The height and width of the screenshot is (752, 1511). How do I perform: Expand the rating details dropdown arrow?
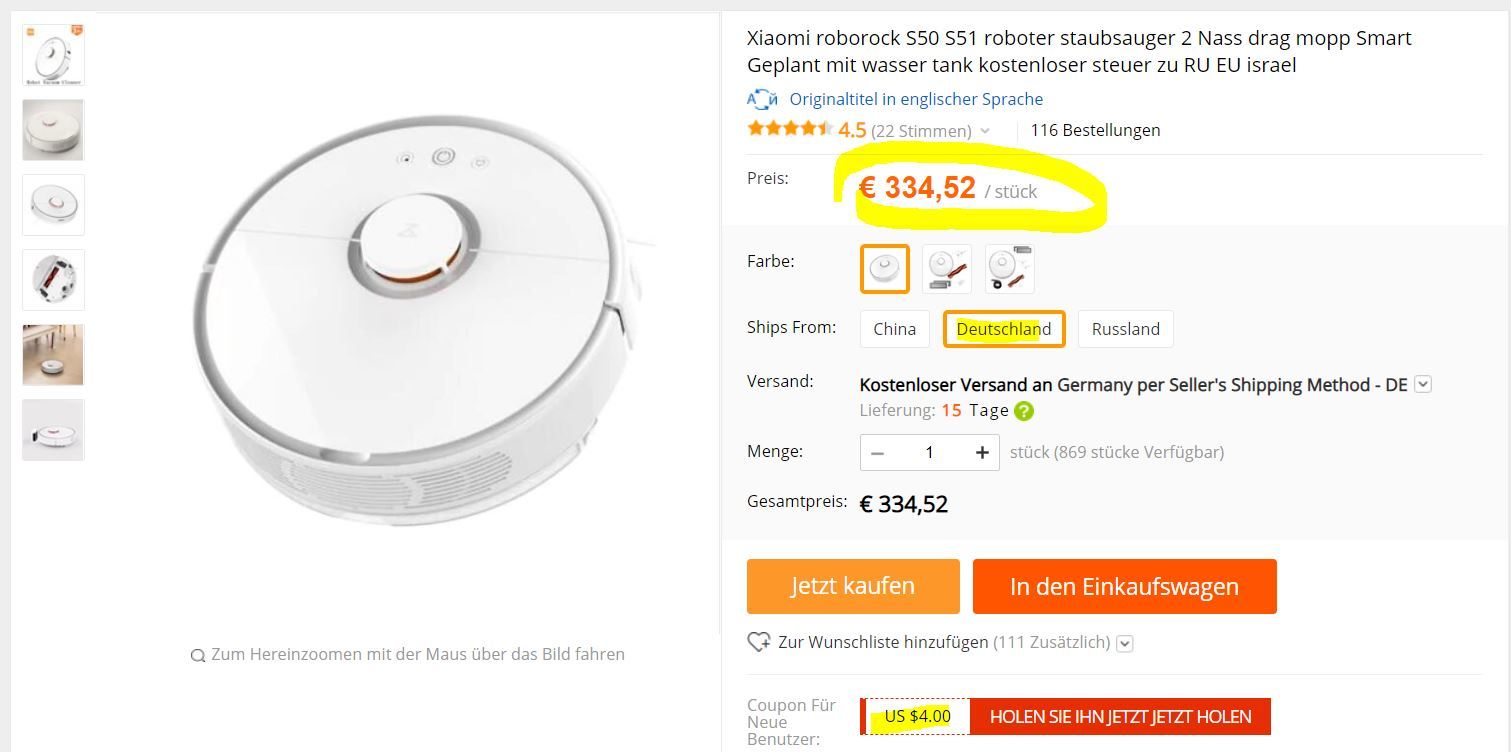(x=985, y=131)
